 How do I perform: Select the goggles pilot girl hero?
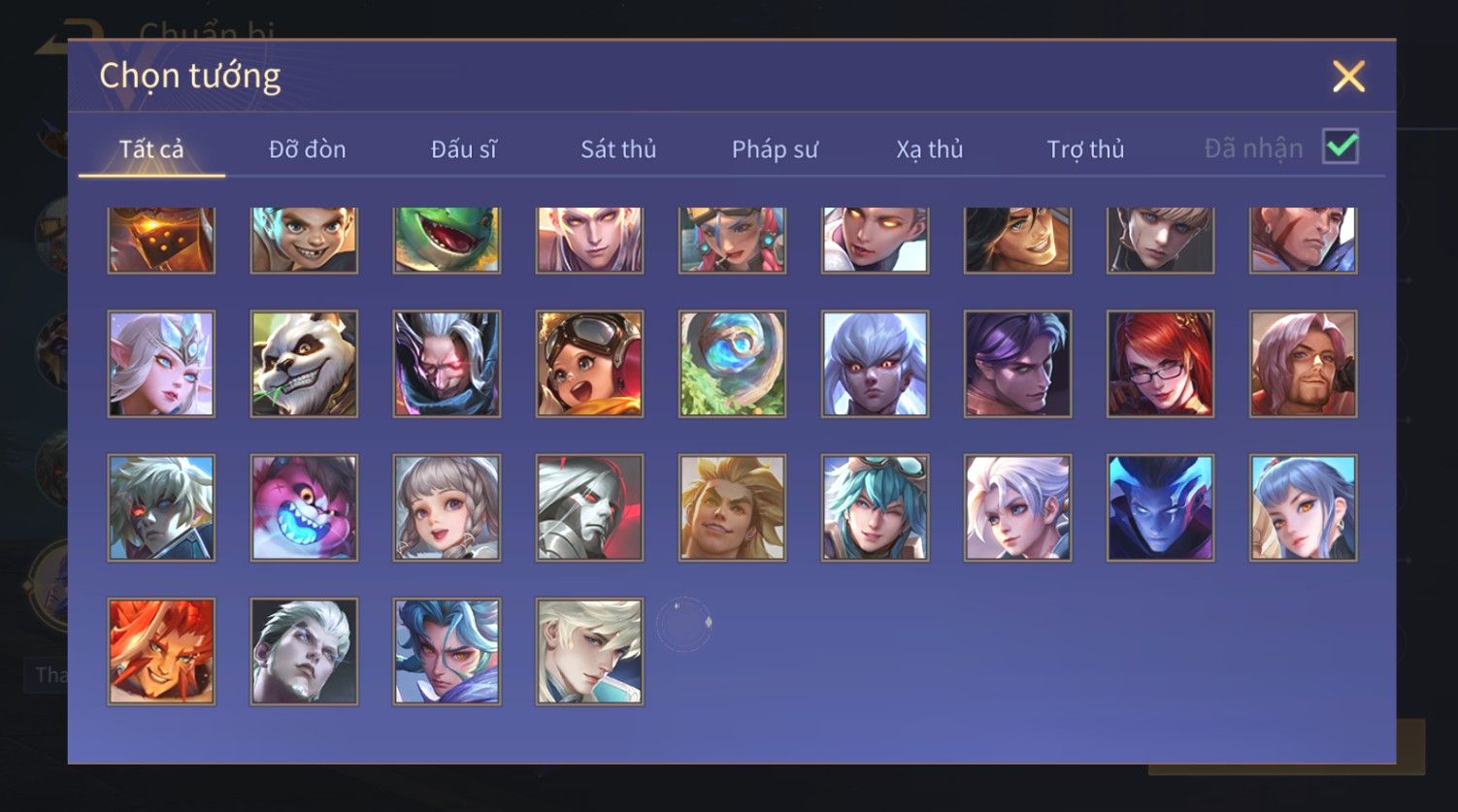click(x=589, y=364)
